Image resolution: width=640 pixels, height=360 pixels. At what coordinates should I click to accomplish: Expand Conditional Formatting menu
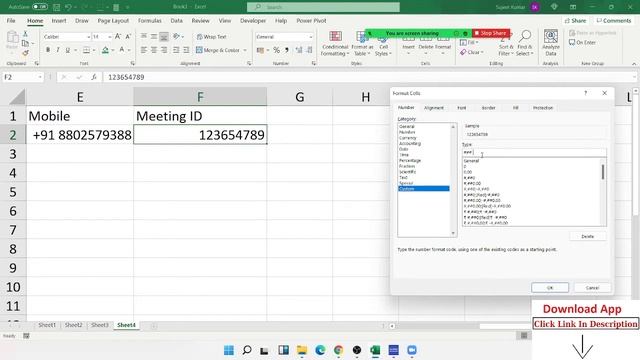[x=335, y=43]
